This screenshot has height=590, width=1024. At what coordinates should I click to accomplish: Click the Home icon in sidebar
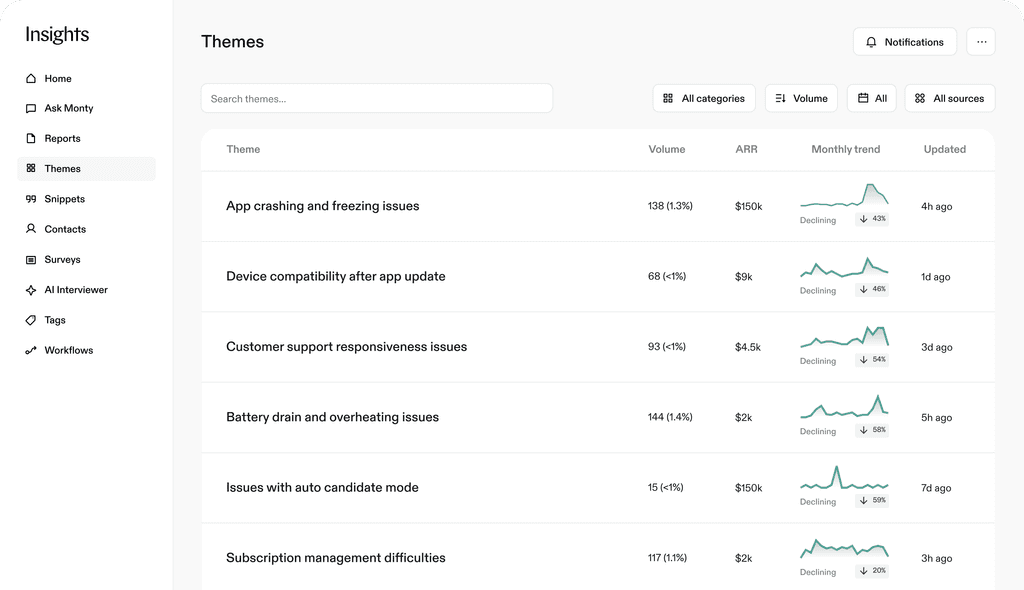(31, 79)
